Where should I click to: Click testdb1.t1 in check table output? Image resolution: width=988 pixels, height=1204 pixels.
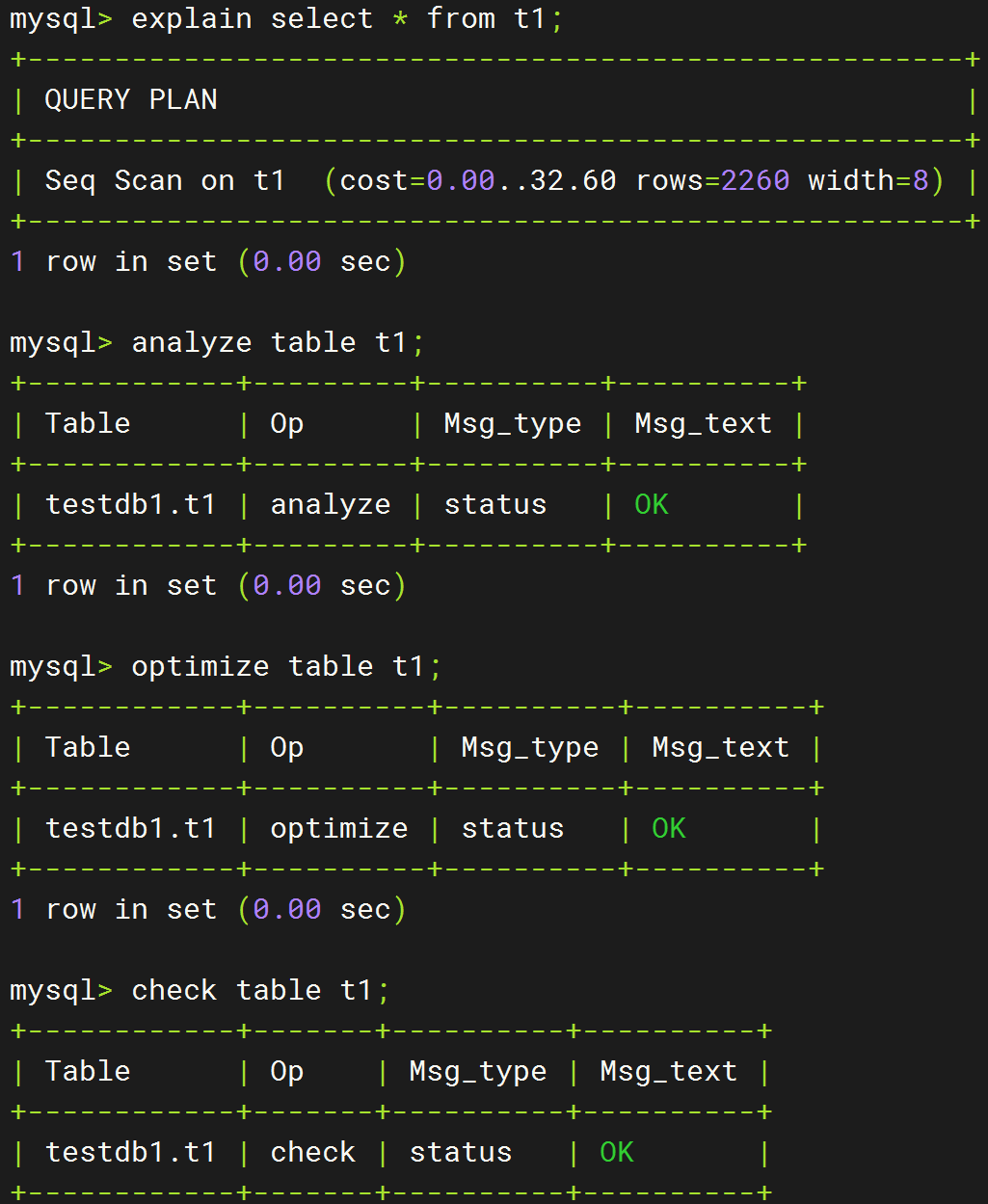click(x=131, y=1152)
